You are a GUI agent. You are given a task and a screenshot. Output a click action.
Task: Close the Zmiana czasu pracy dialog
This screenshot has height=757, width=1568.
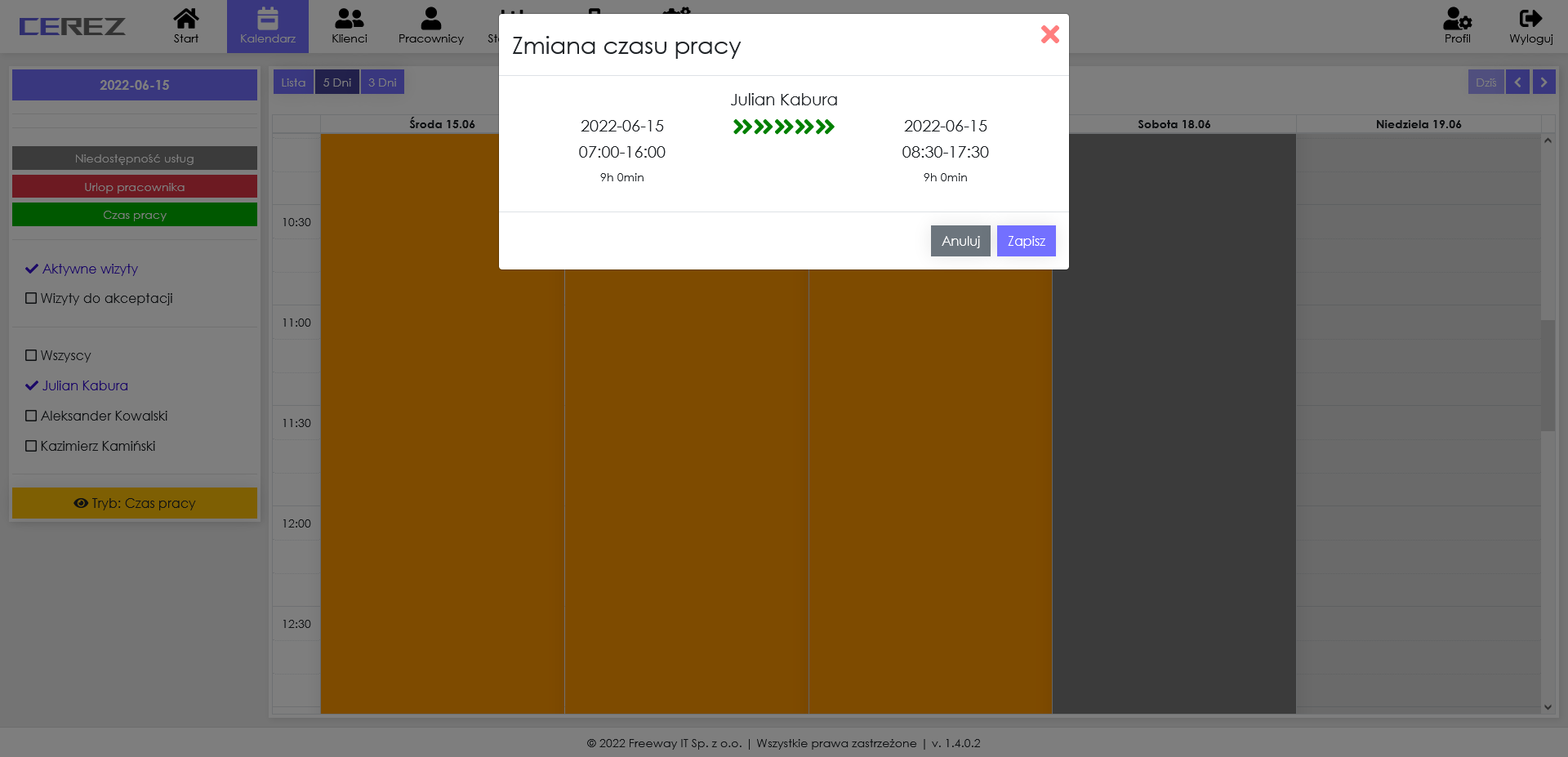(x=1049, y=34)
